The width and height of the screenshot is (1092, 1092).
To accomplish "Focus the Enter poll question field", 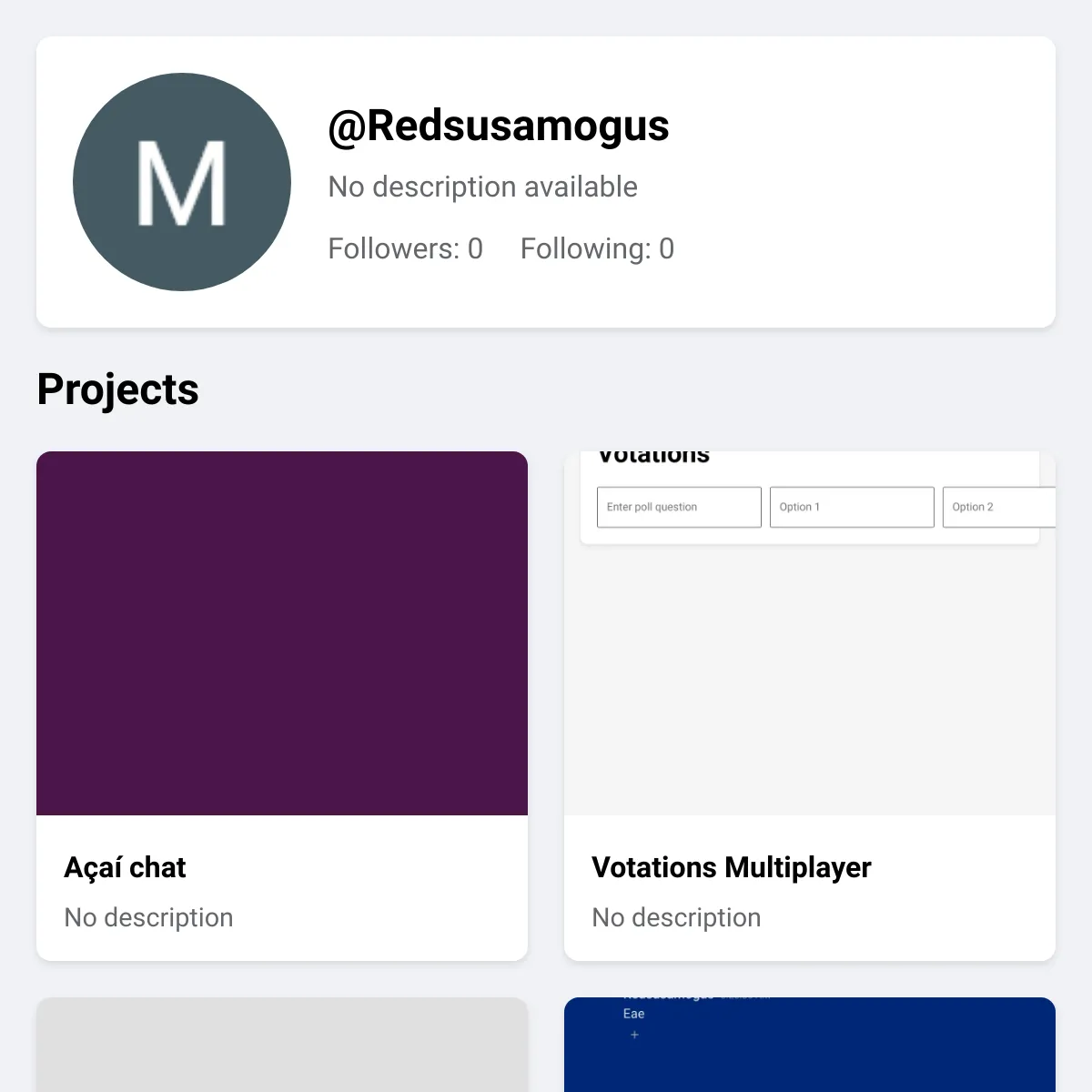I will (679, 507).
